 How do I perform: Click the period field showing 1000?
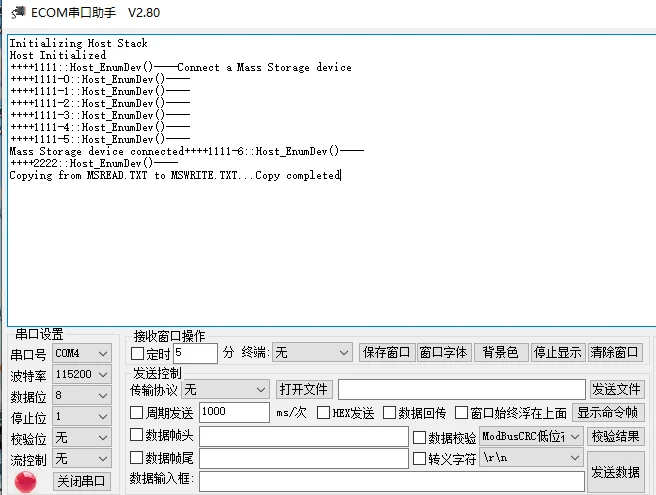234,413
